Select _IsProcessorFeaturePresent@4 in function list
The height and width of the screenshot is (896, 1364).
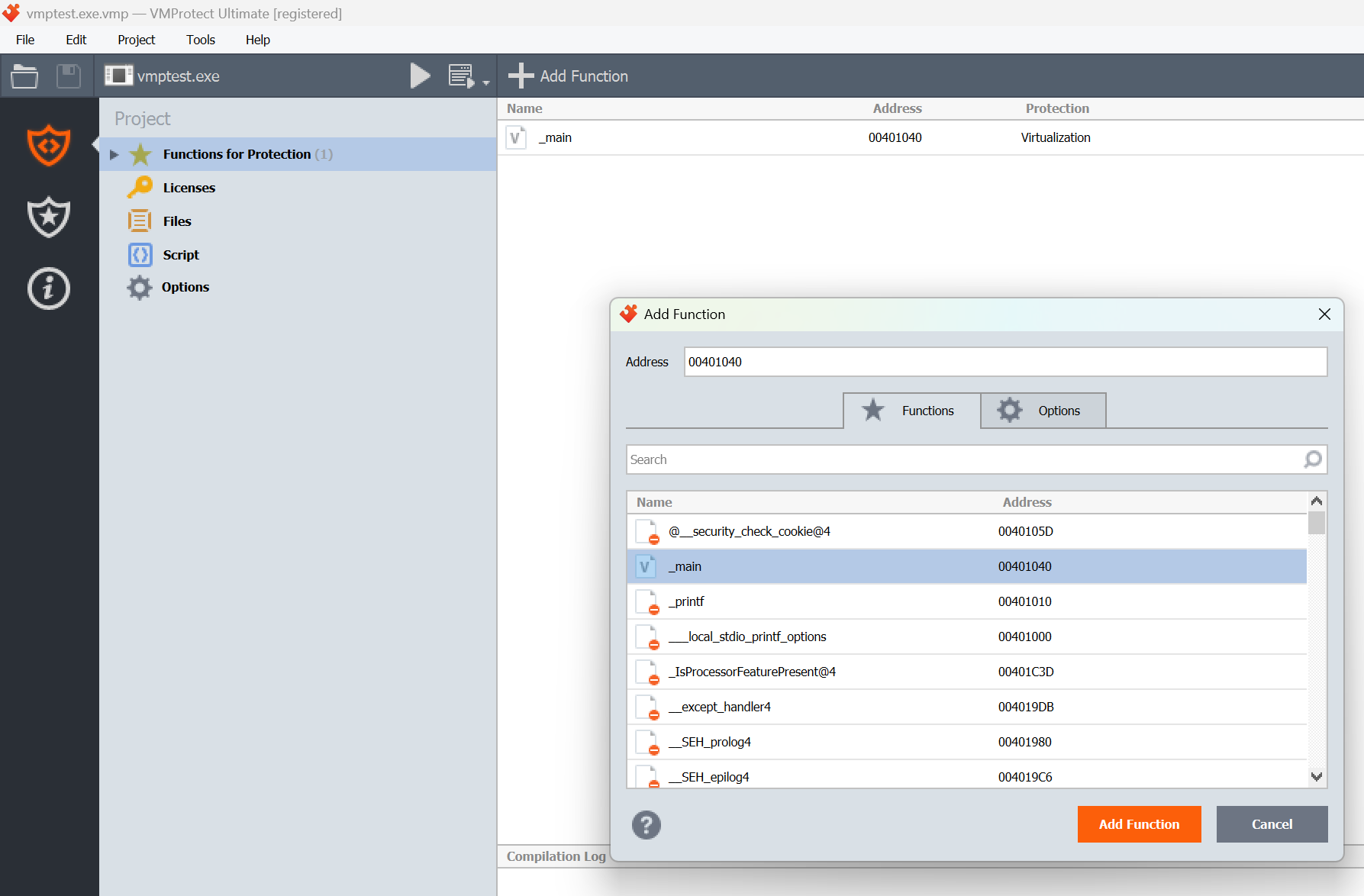coord(966,672)
